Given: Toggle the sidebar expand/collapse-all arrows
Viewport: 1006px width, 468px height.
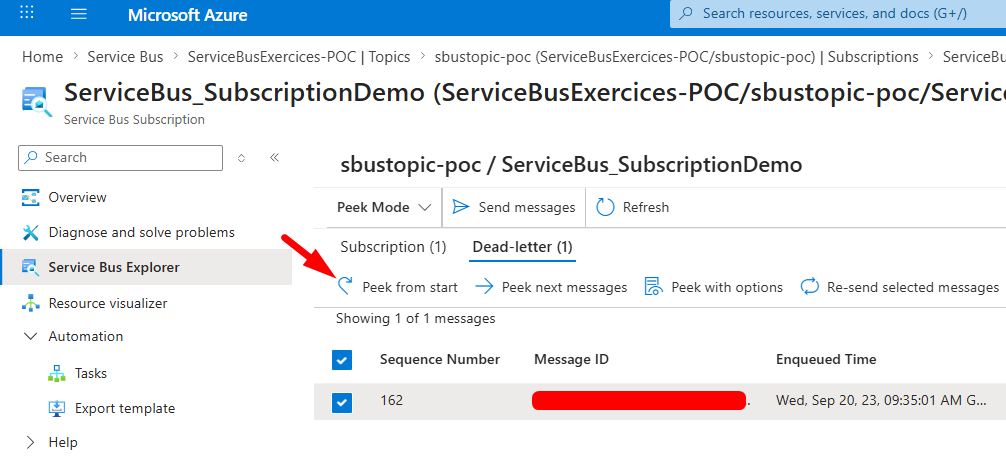Looking at the screenshot, I should click(241, 158).
